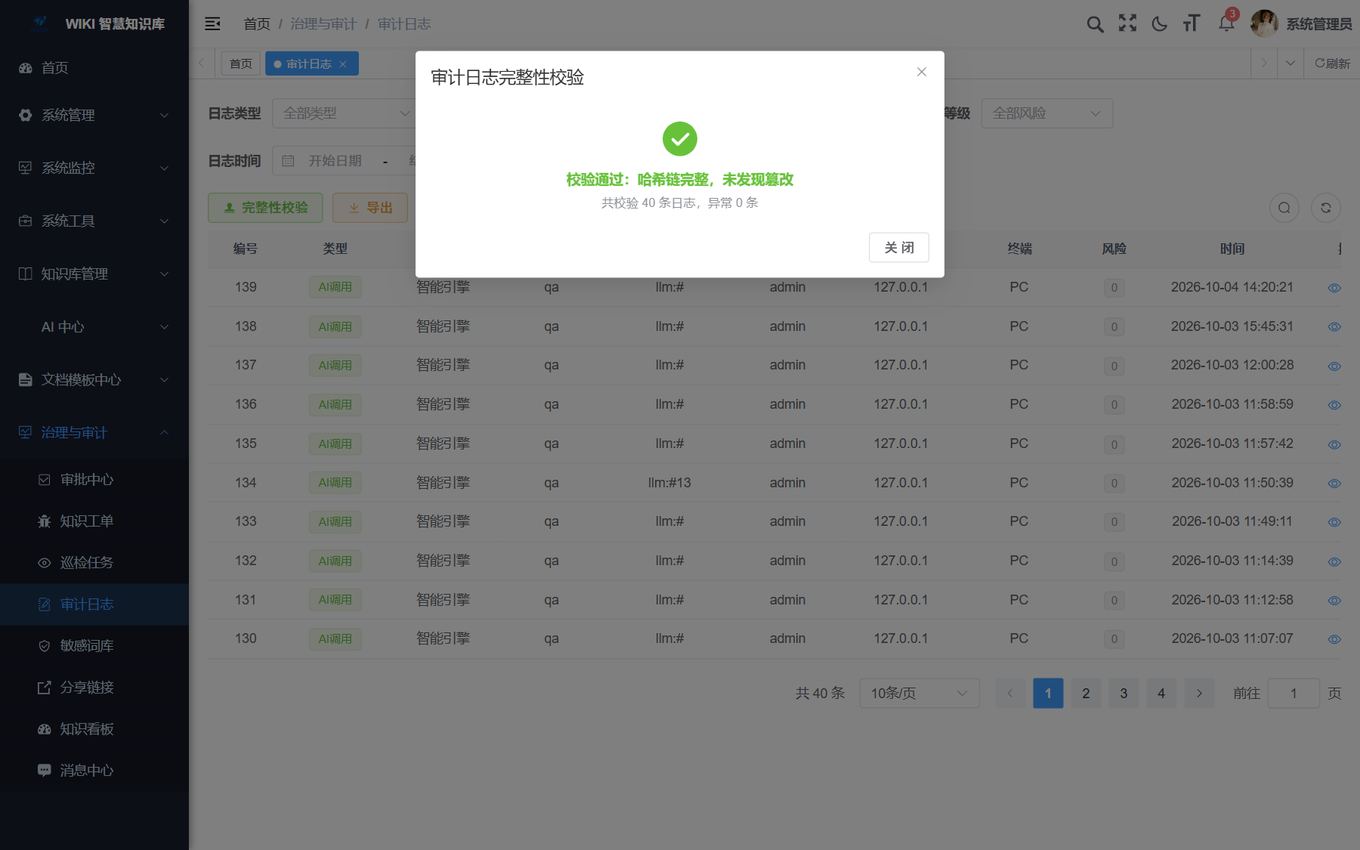Open tab list dropdown arrow
Screen dimensions: 1360x850
click(1290, 63)
